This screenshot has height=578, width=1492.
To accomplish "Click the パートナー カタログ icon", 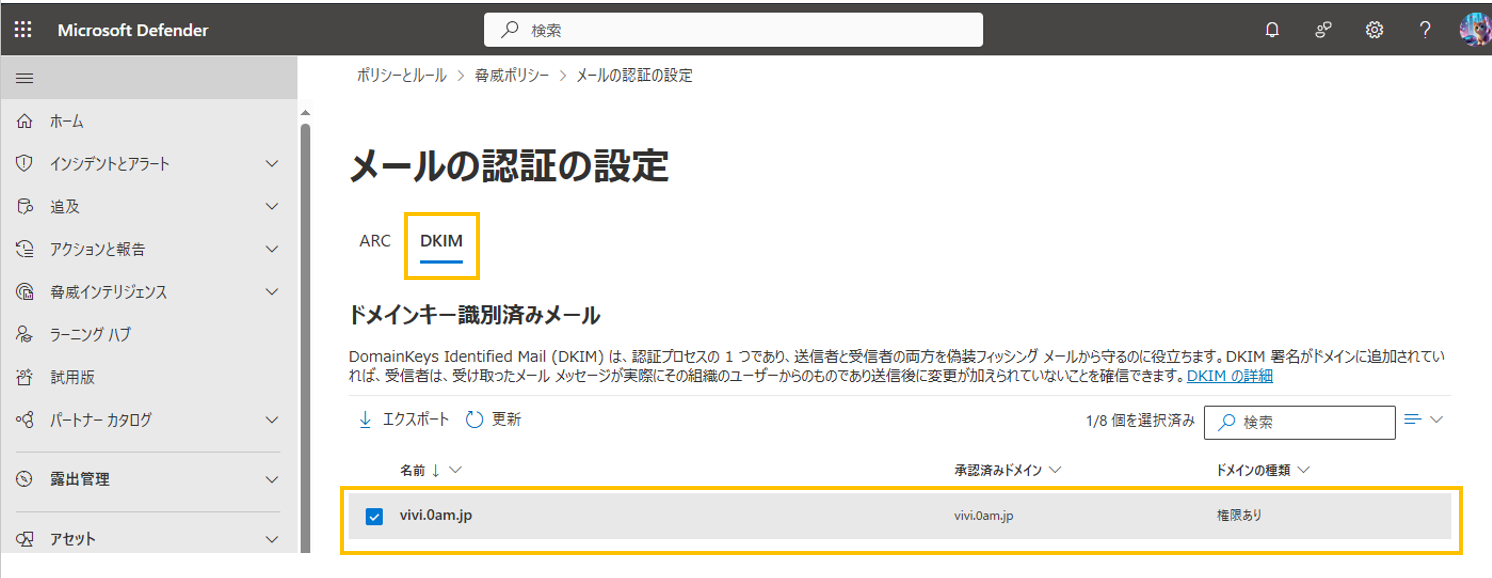I will tap(26, 420).
